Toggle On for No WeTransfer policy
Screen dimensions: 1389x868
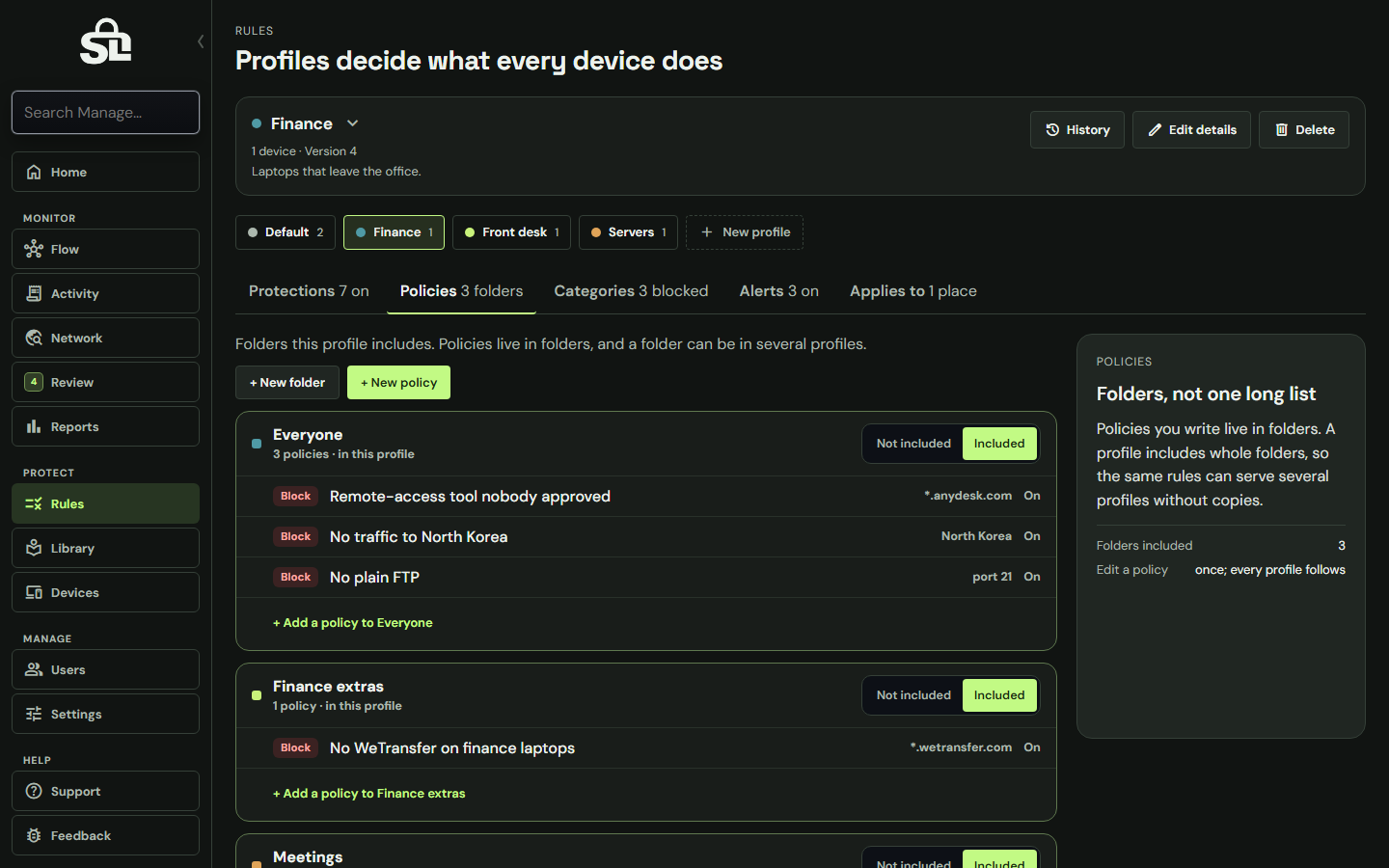point(1032,747)
